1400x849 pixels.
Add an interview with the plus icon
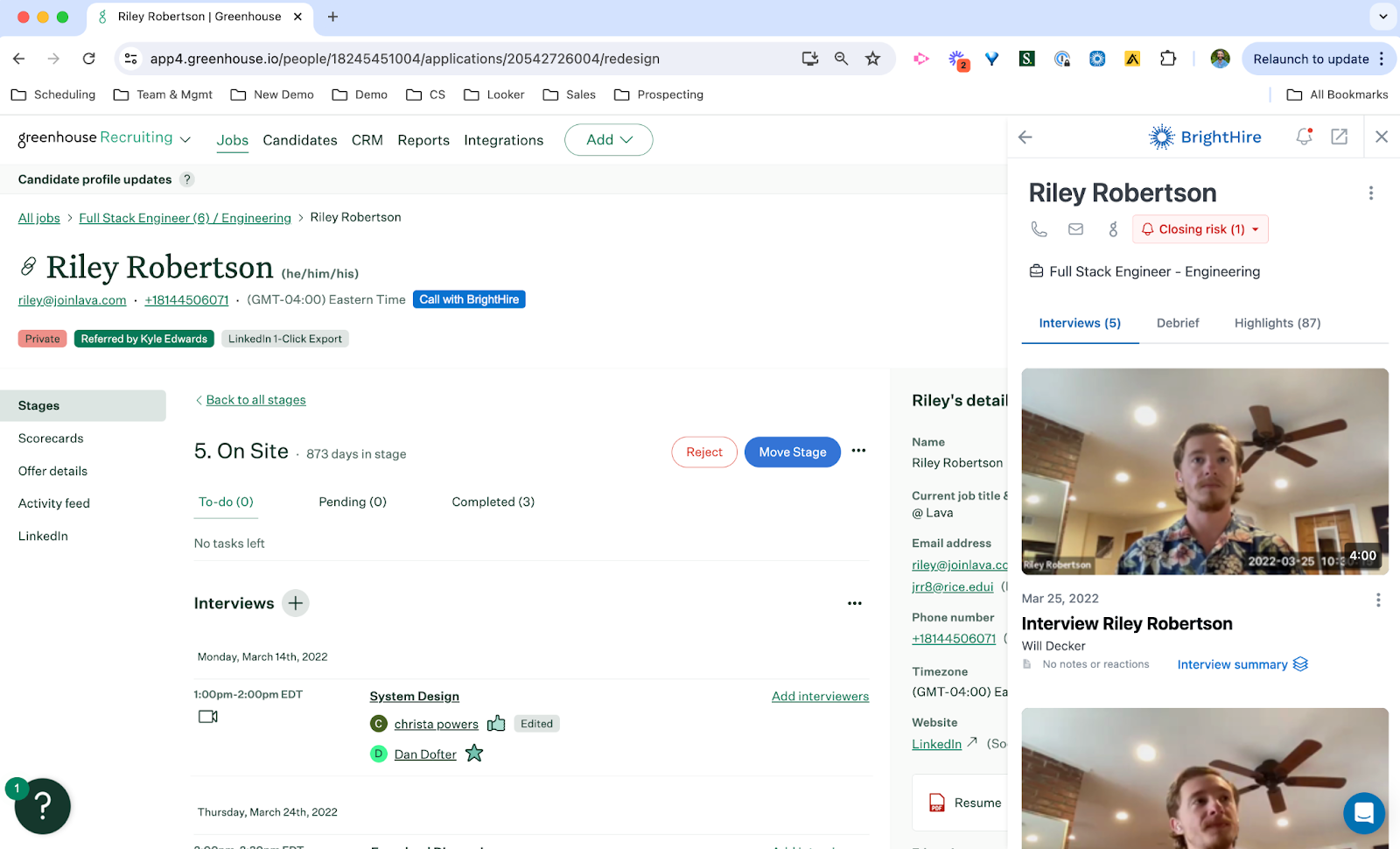[296, 603]
